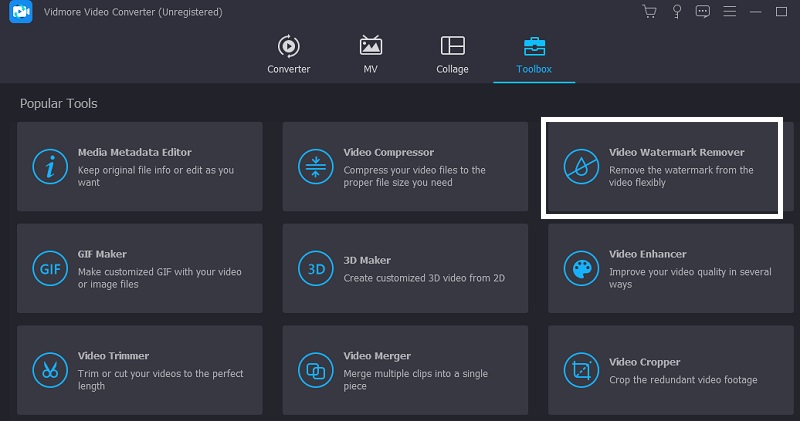Launch Video Compressor via its title label

(x=388, y=153)
